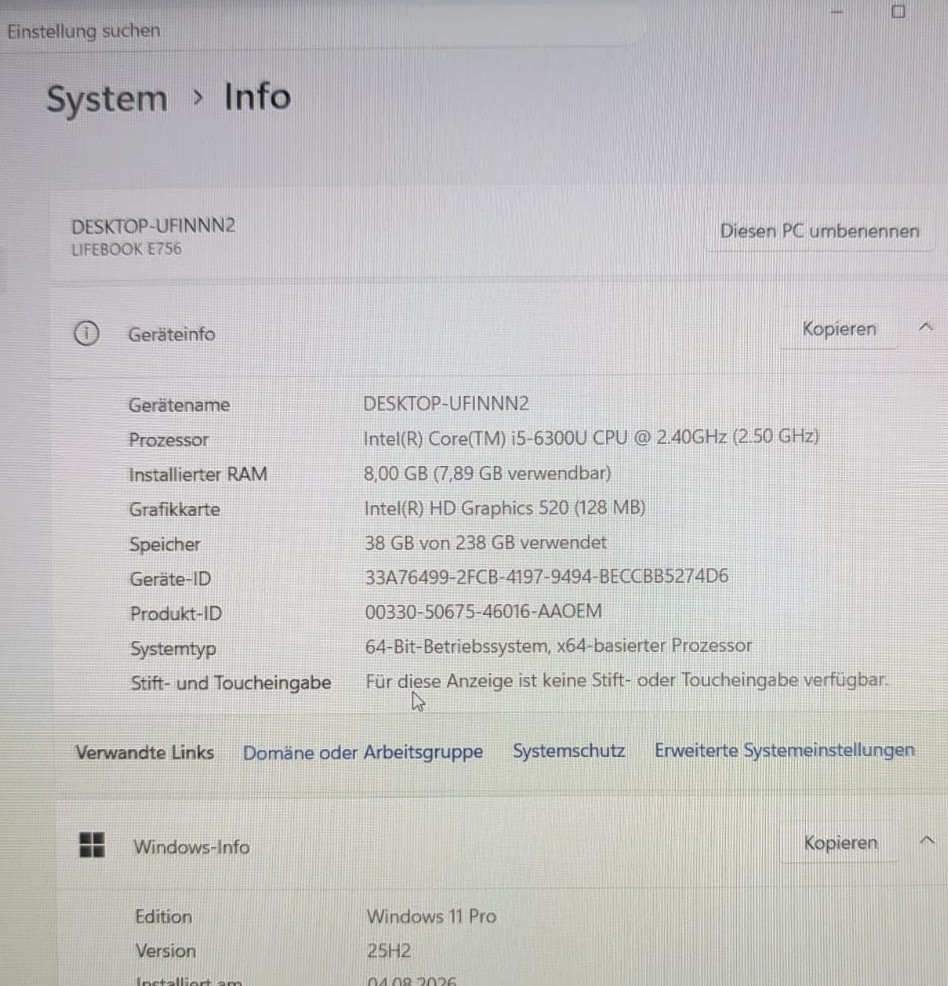Viewport: 948px width, 986px height.
Task: Click the Produkt-ID label
Action: [x=176, y=613]
